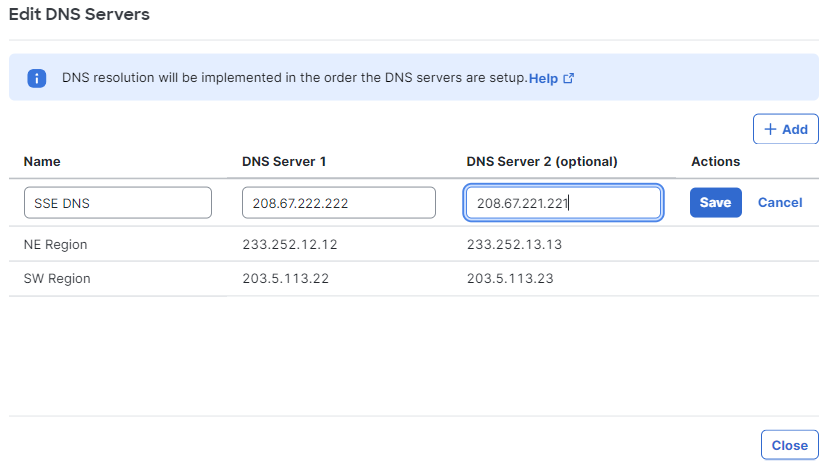Click the DNS Server 2 (optional) column header
Image resolution: width=829 pixels, height=467 pixels.
click(x=542, y=161)
